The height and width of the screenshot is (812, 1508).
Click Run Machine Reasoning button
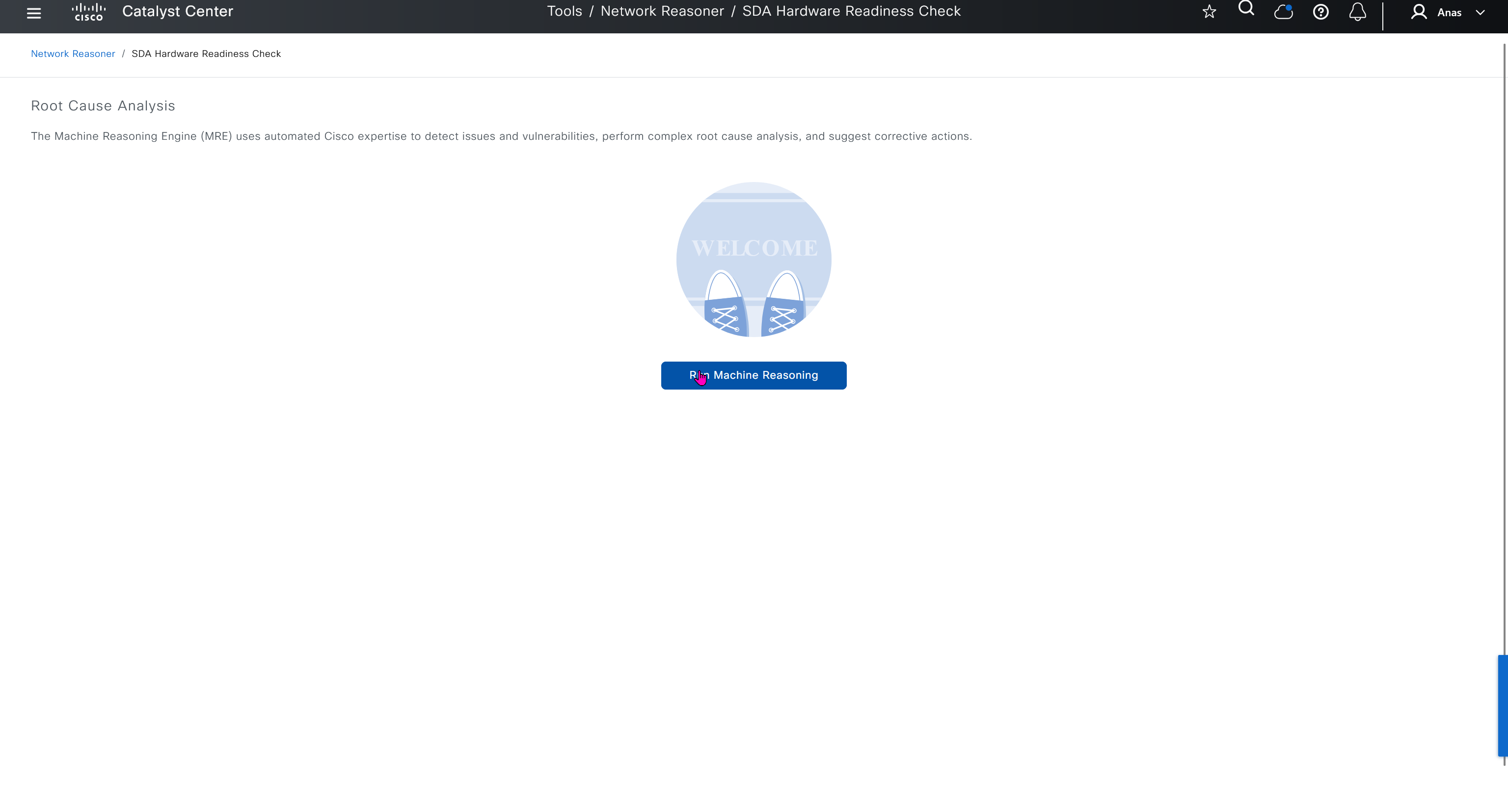[x=754, y=375]
